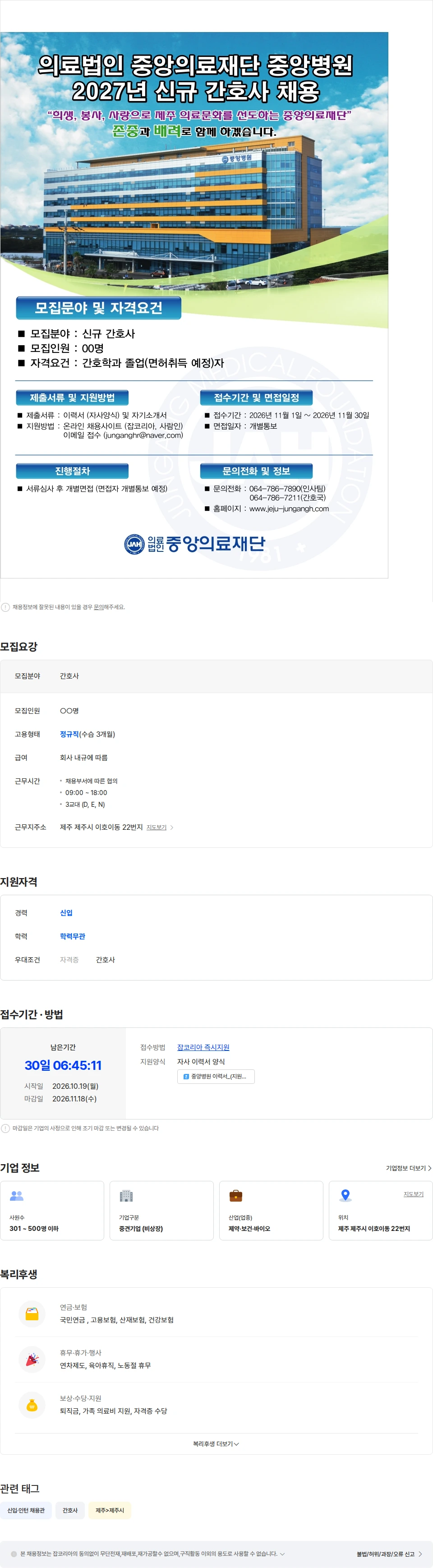Image resolution: width=433 pixels, height=1568 pixels.
Task: Open 지도보기 link in the 위치 card
Action: pyautogui.click(x=414, y=1194)
